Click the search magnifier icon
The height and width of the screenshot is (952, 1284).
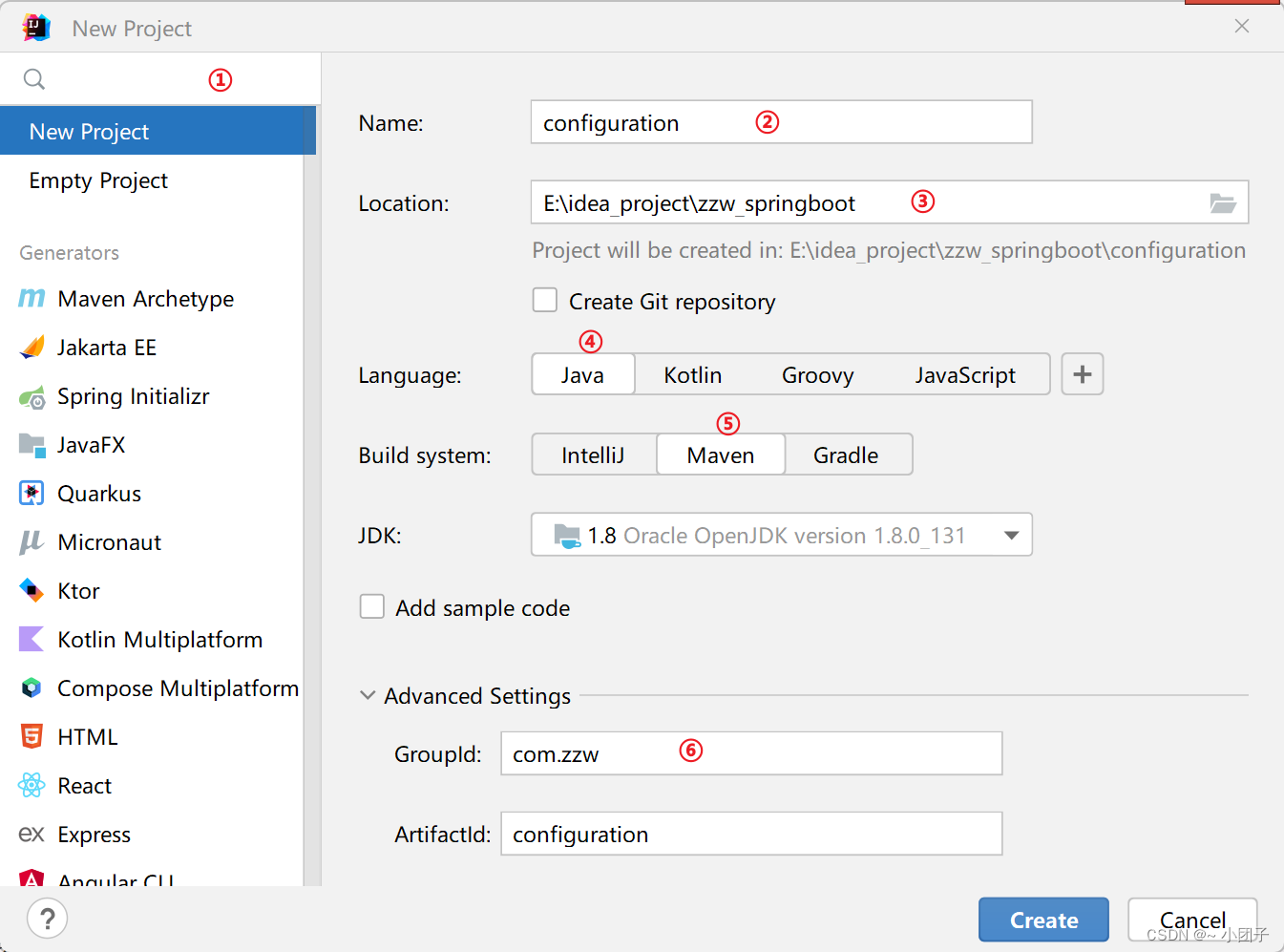34,79
